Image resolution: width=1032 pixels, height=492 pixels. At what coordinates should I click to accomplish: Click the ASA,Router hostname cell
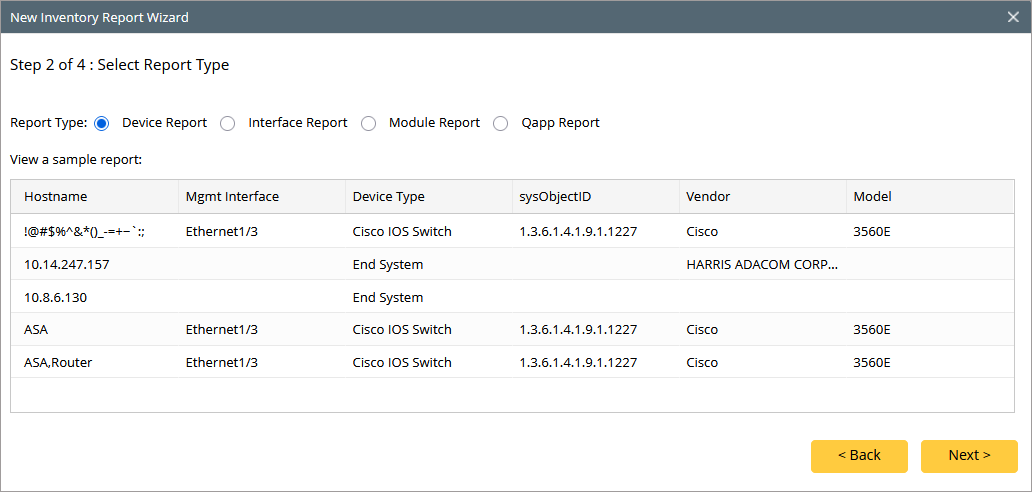pyautogui.click(x=58, y=362)
